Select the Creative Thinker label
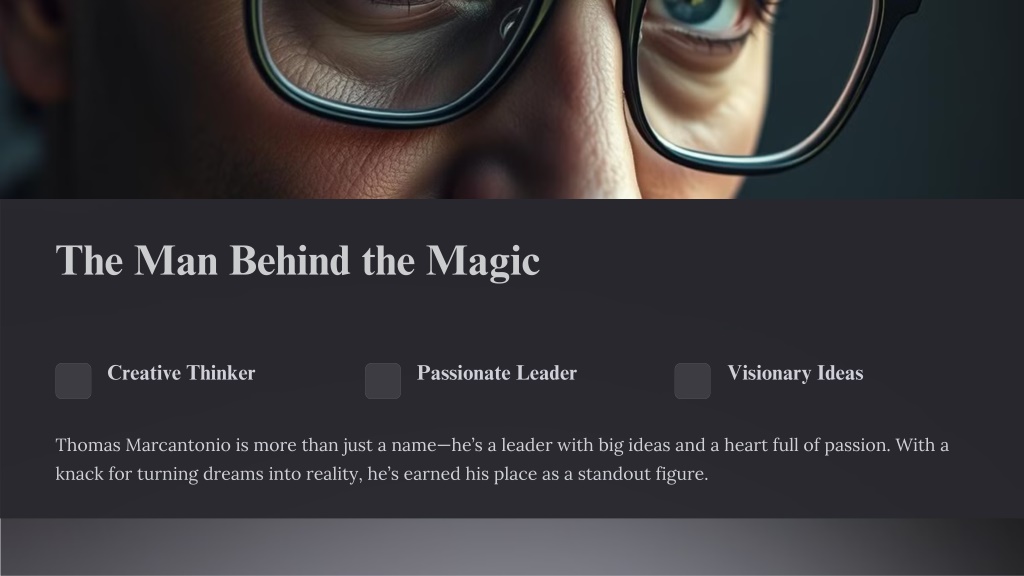1024x576 pixels. (x=181, y=373)
